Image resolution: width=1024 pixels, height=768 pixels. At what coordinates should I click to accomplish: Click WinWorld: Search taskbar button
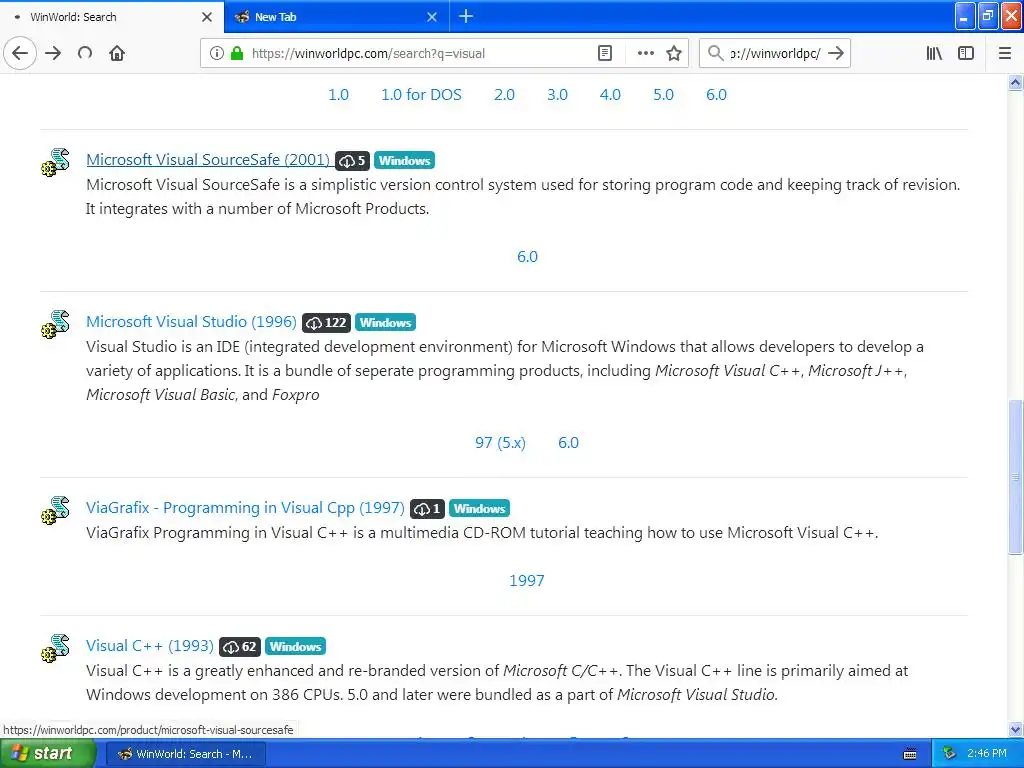185,754
